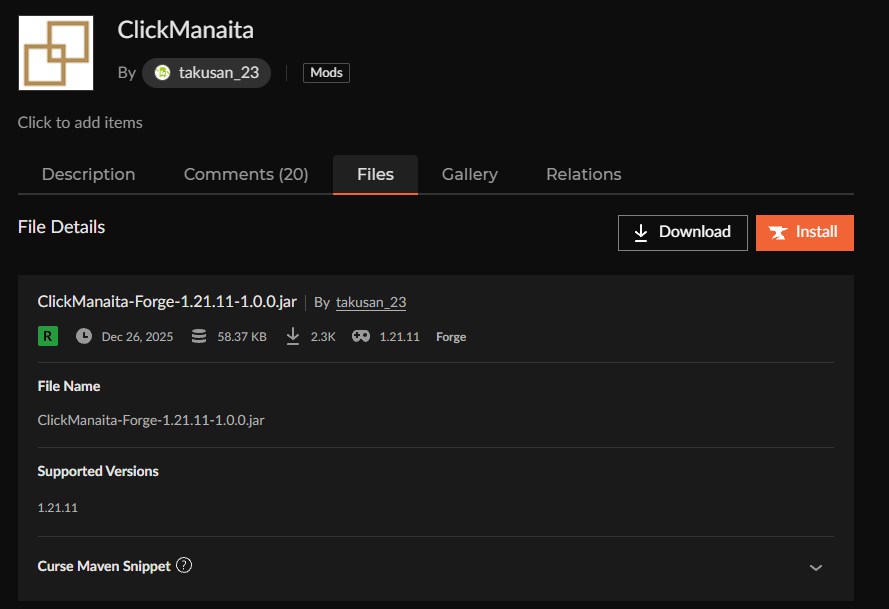889x609 pixels.
Task: Click the file size stack icon
Action: (199, 336)
